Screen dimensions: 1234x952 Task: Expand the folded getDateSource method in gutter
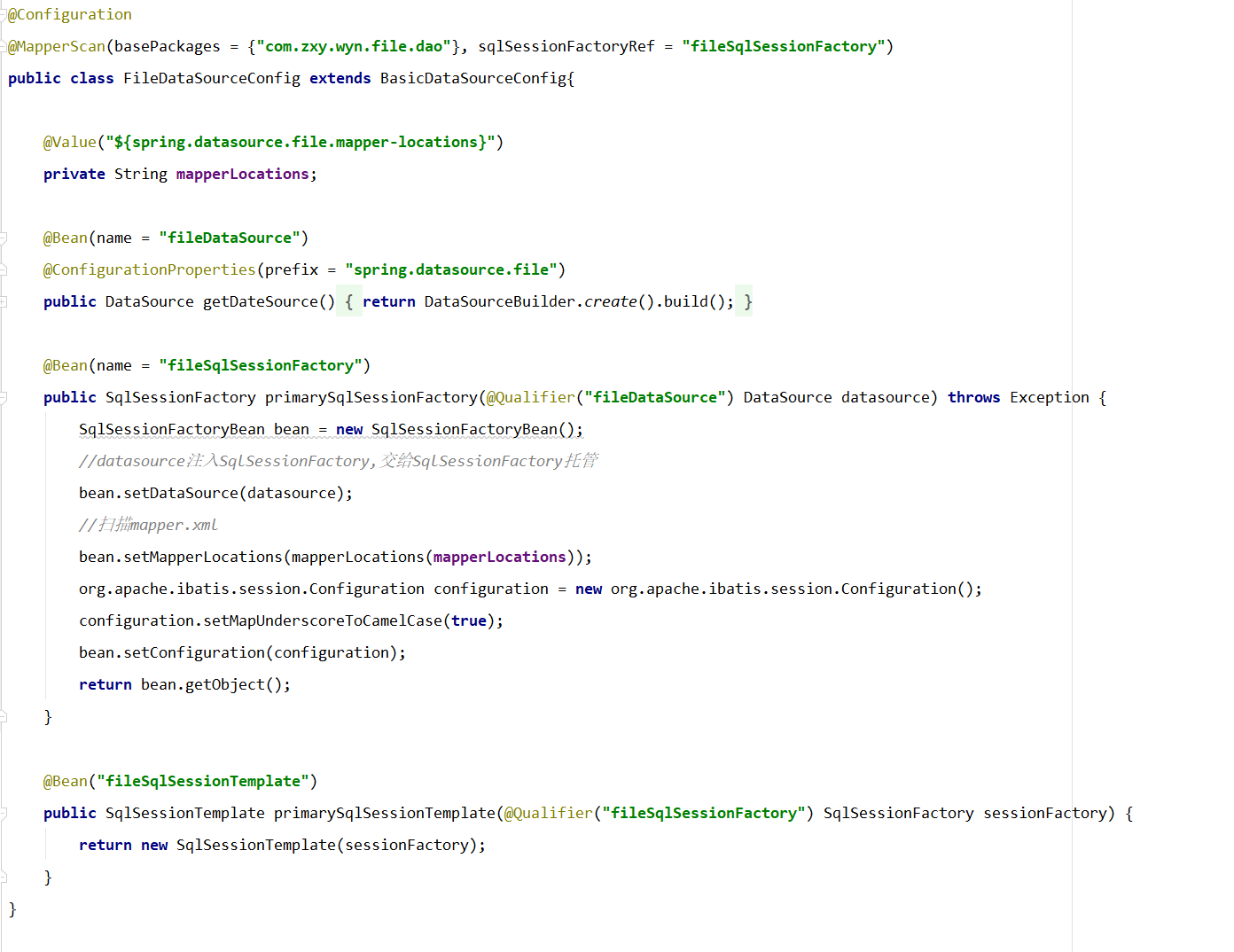click(4, 302)
